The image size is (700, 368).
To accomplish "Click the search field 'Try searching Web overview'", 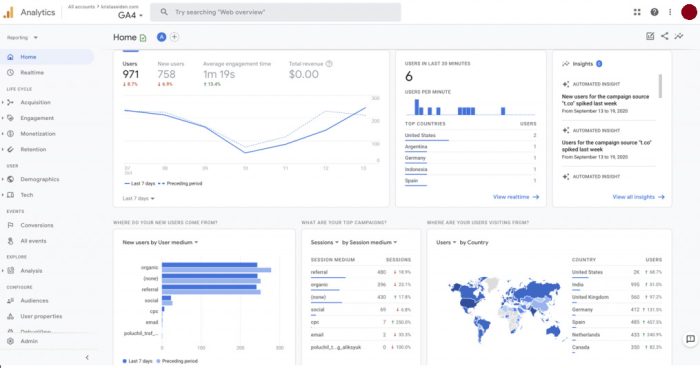I will click(275, 12).
